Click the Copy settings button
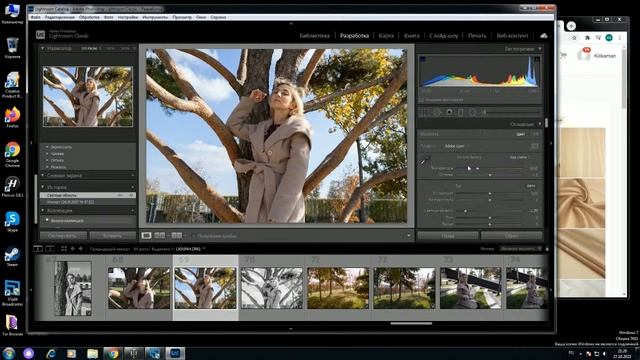 click(x=63, y=236)
